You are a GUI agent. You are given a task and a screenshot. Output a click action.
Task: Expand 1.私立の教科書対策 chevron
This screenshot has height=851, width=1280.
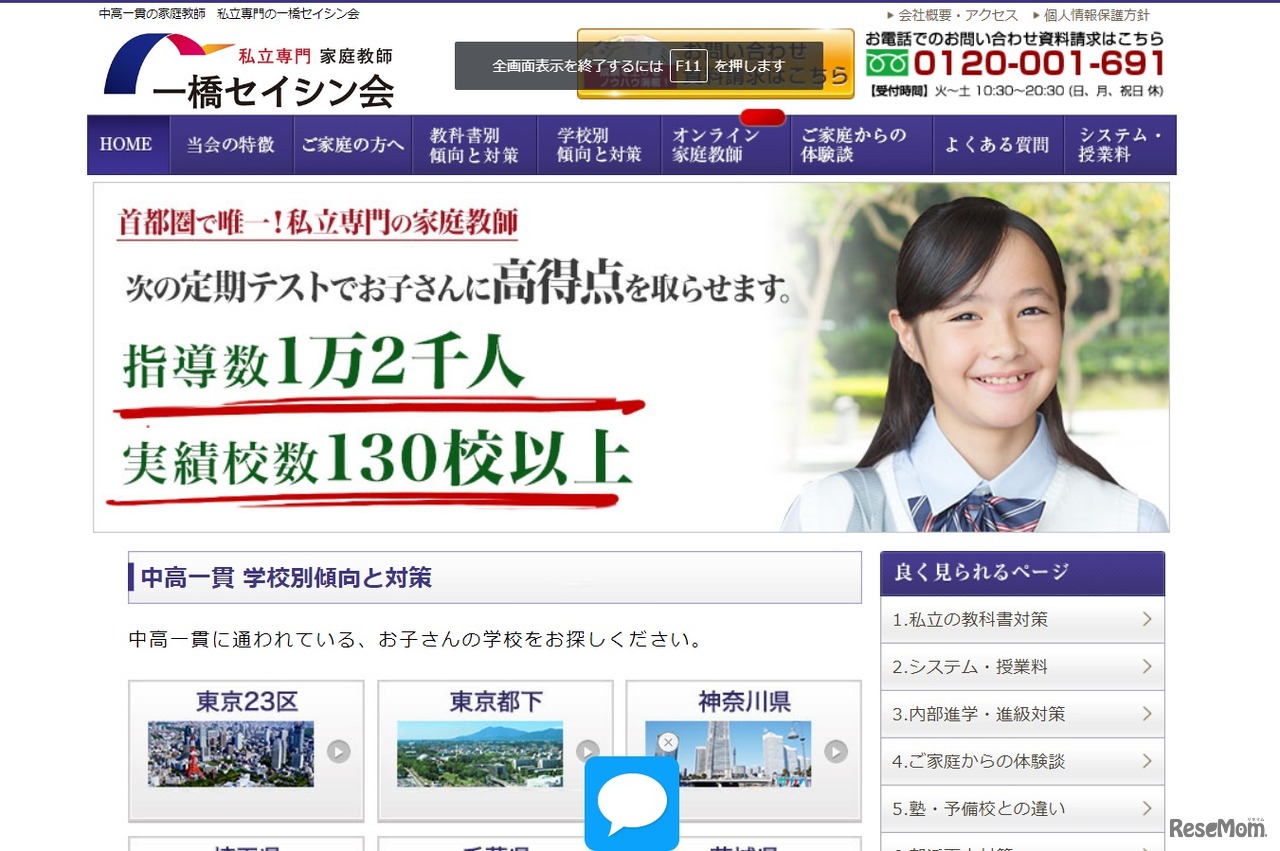tap(1147, 619)
